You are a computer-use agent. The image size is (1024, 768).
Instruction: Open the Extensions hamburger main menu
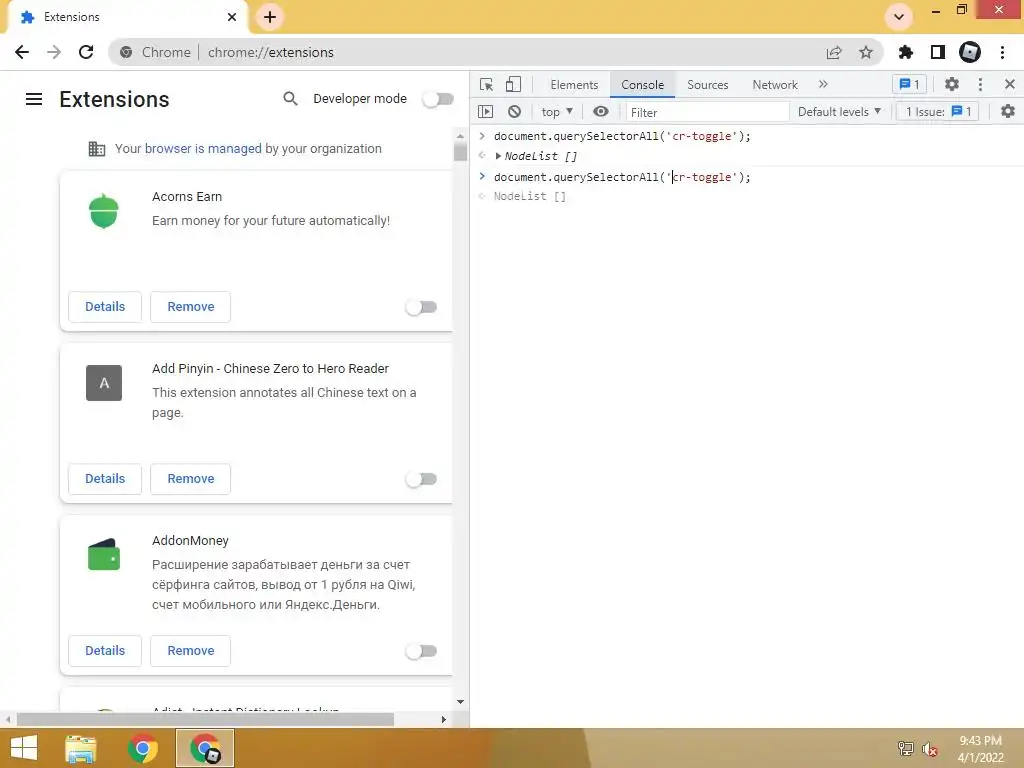tap(34, 99)
